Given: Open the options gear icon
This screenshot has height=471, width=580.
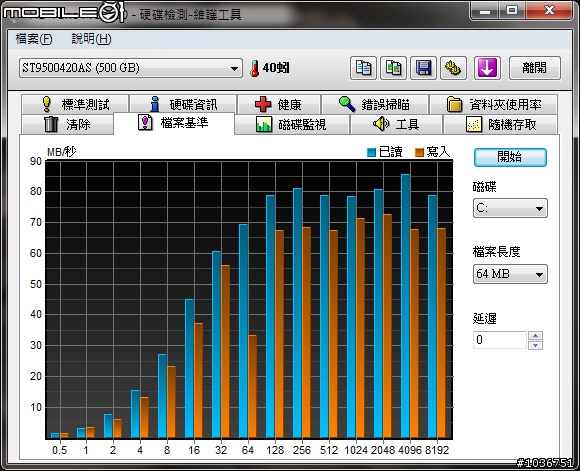Looking at the screenshot, I should point(453,68).
